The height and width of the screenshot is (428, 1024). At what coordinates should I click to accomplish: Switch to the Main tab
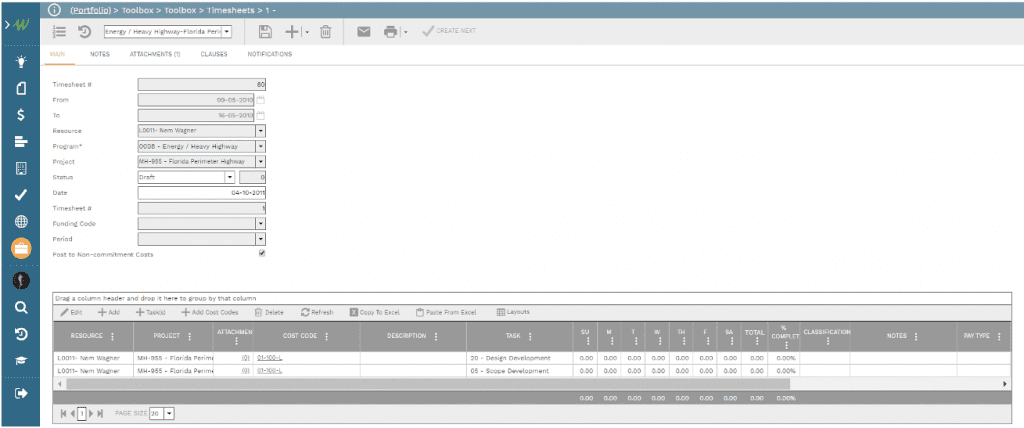click(57, 54)
